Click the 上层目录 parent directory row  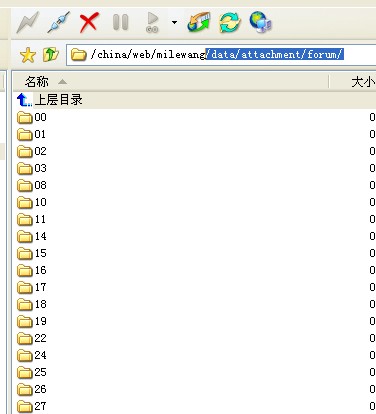point(195,100)
